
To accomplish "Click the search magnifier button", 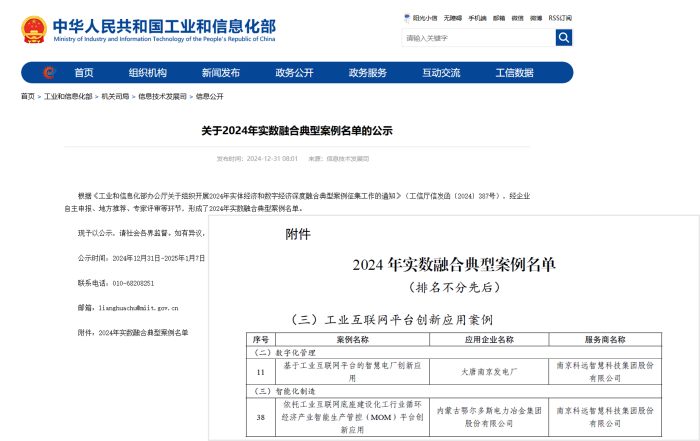I will tap(564, 38).
